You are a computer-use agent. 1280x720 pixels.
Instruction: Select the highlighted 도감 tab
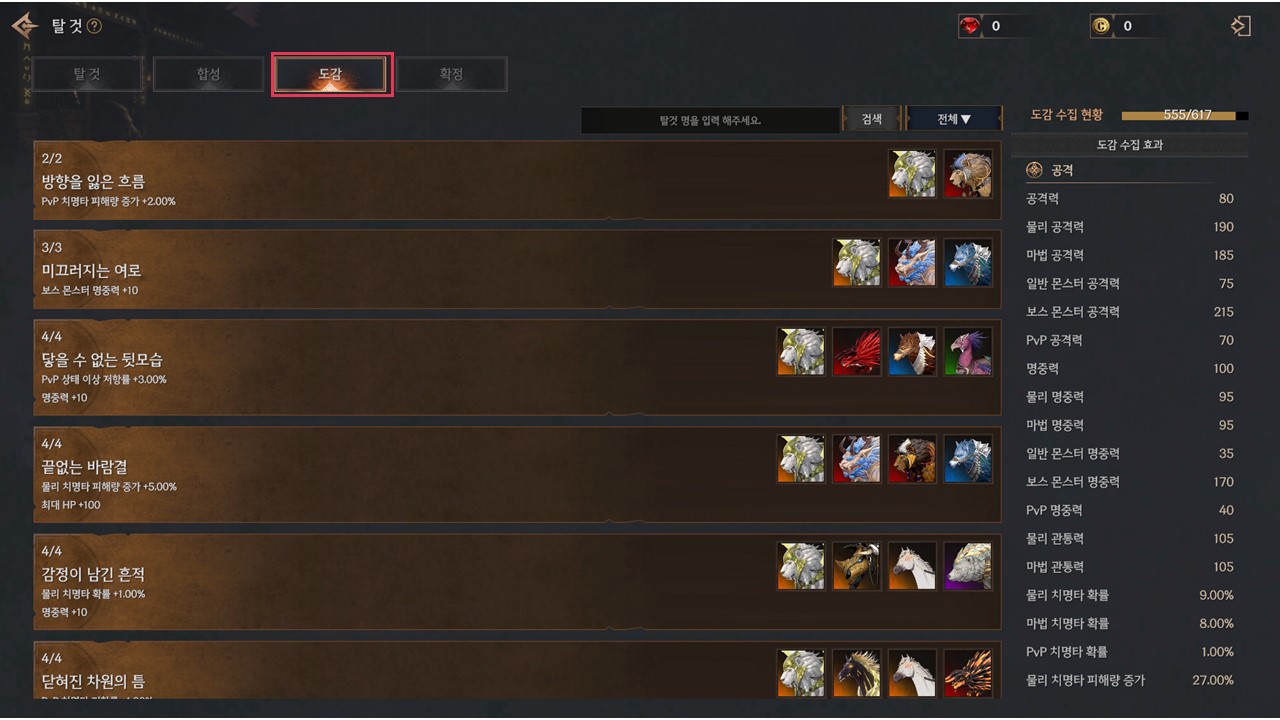tap(331, 74)
